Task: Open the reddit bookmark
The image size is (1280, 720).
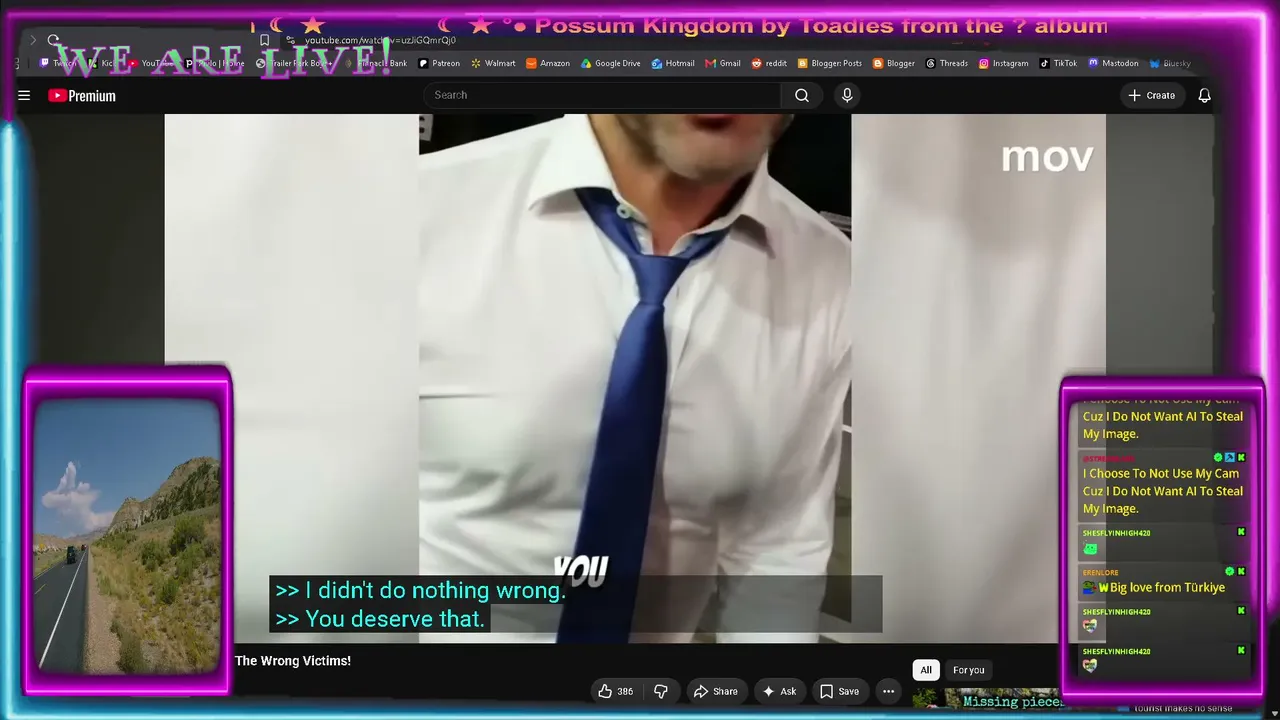Action: 769,63
